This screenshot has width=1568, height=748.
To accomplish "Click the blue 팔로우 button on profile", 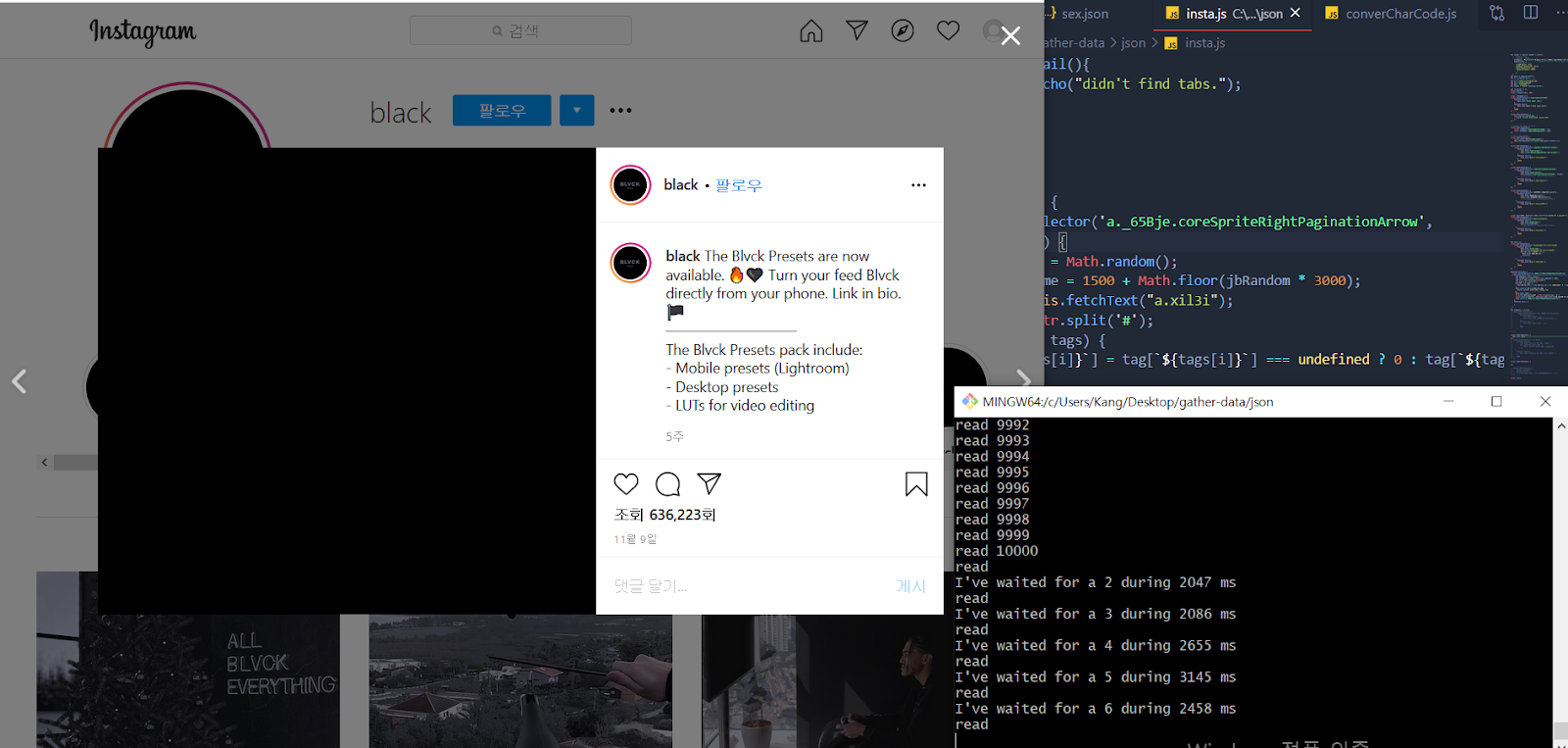I will [502, 110].
